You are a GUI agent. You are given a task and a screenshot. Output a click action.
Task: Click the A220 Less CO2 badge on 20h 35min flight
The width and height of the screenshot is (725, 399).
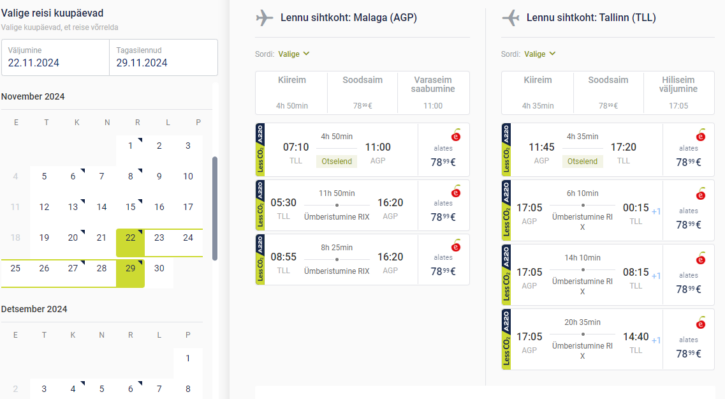506,339
